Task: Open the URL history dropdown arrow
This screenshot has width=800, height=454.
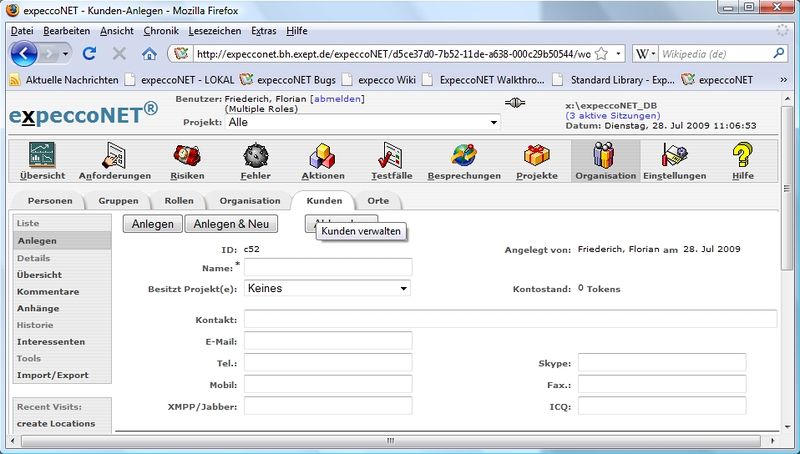Action: click(x=618, y=54)
